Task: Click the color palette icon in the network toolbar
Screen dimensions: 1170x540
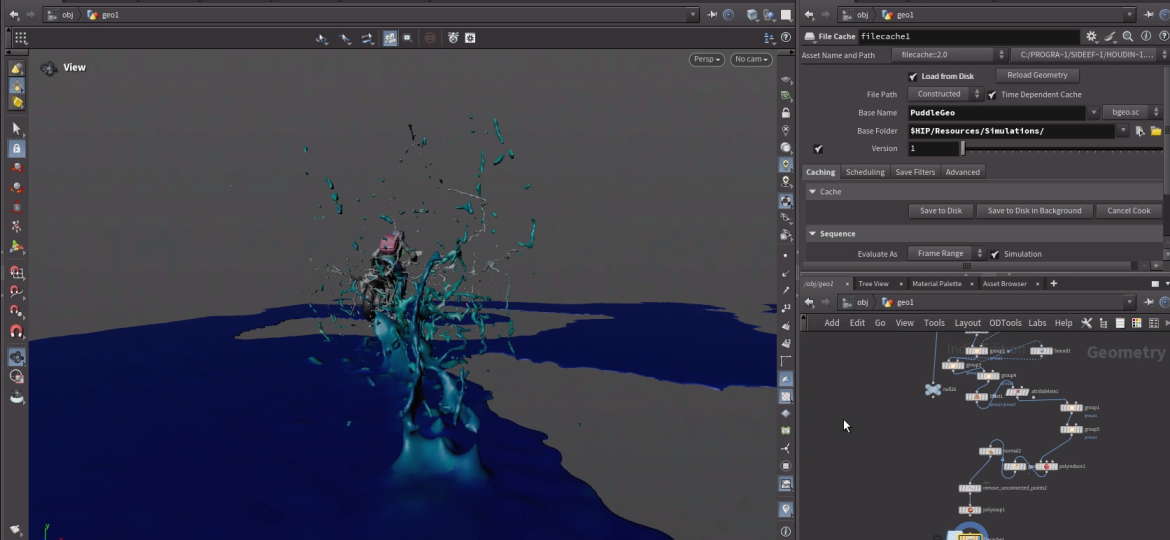Action: [x=1136, y=323]
